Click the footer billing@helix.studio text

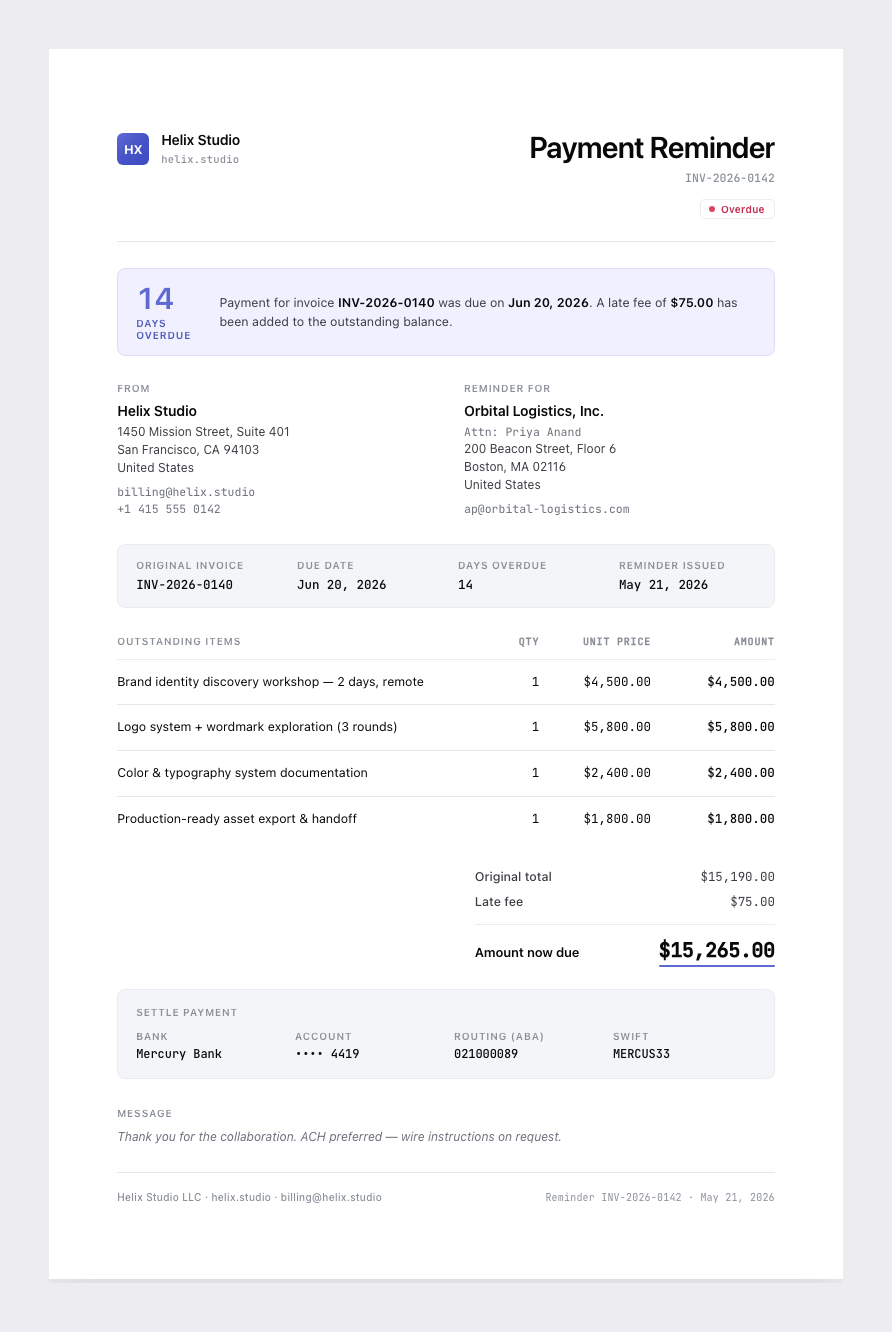[x=331, y=1197]
